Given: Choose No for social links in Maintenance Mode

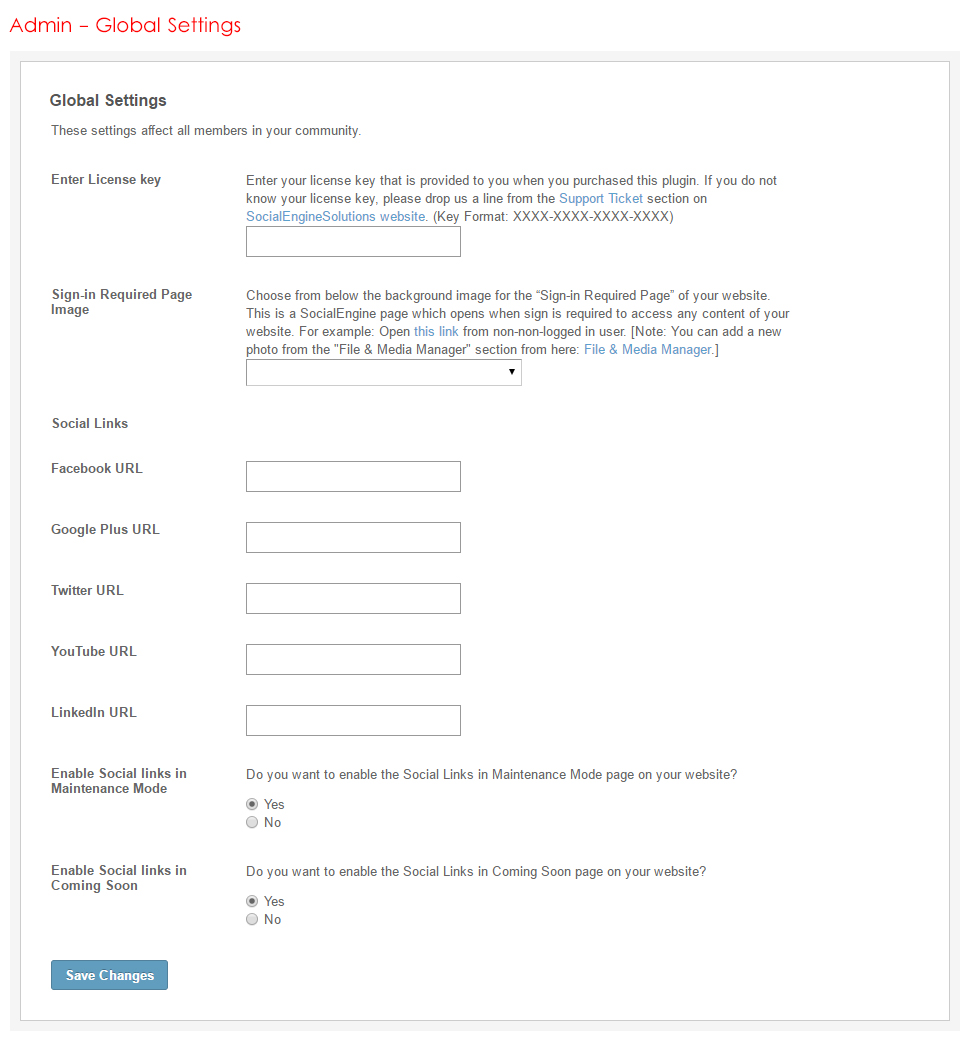Looking at the screenshot, I should [x=252, y=823].
